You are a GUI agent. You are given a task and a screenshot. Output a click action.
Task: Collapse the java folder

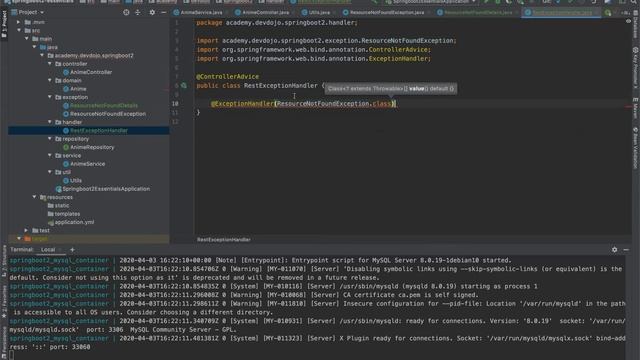(35, 47)
